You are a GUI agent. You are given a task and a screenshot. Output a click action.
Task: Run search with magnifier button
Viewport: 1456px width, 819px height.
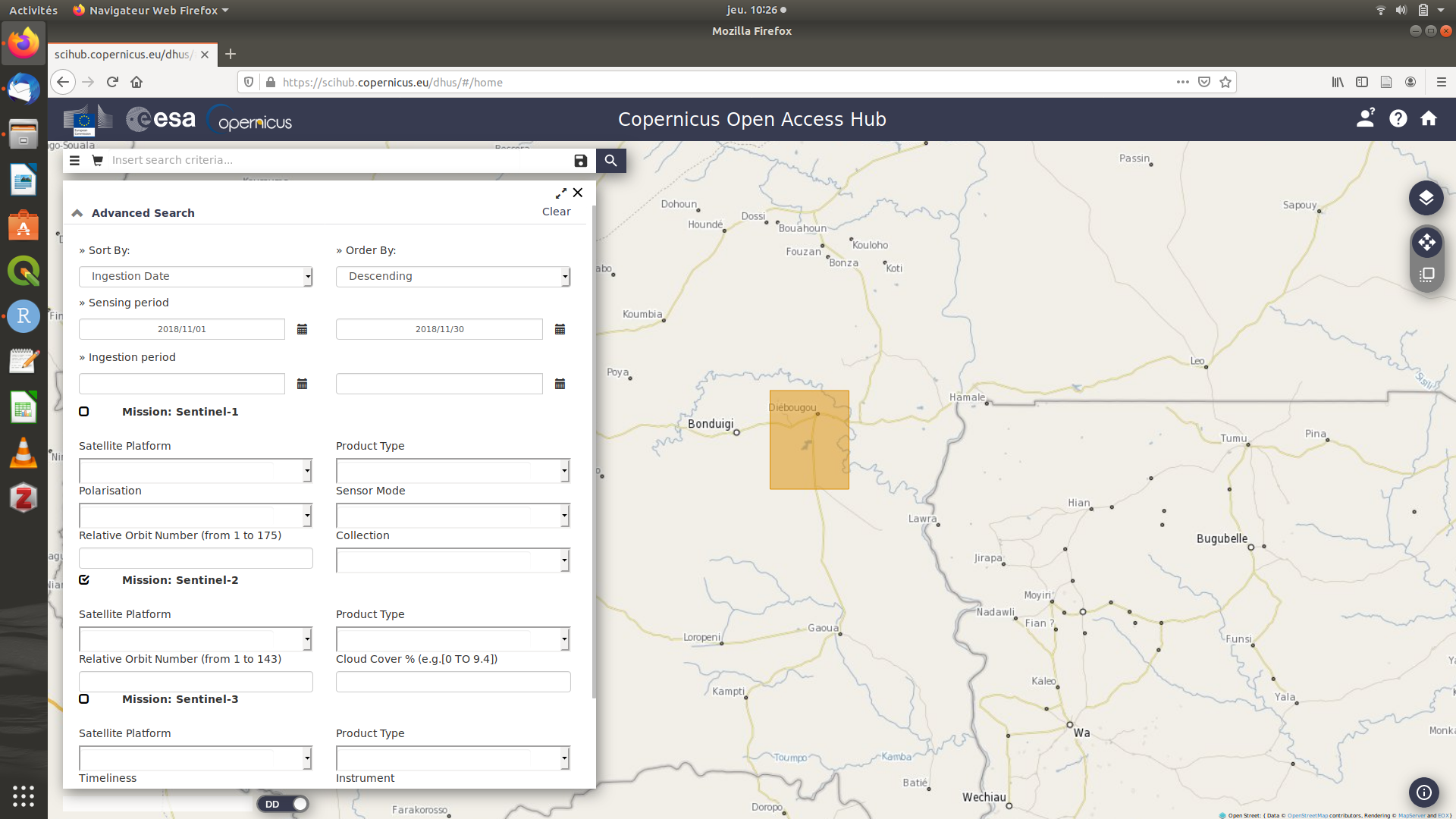coord(610,160)
